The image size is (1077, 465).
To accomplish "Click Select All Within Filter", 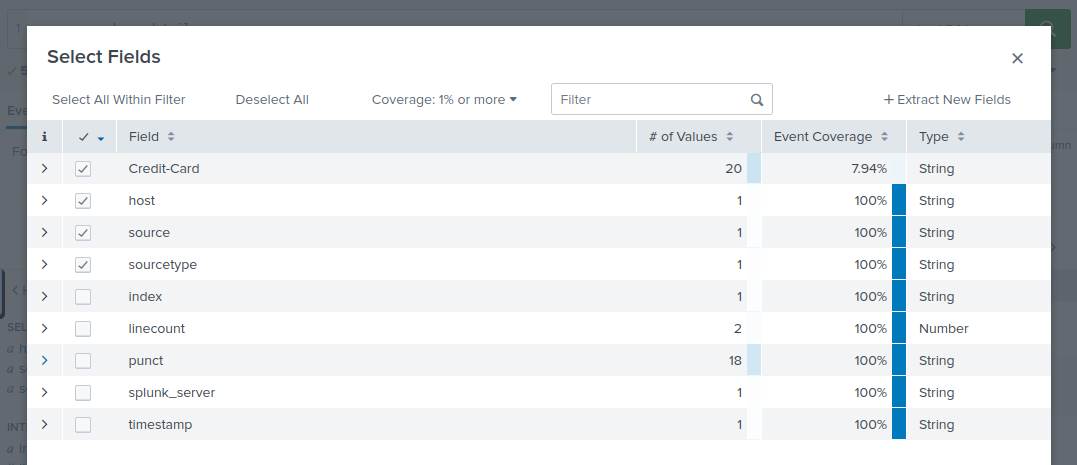I will coord(118,100).
